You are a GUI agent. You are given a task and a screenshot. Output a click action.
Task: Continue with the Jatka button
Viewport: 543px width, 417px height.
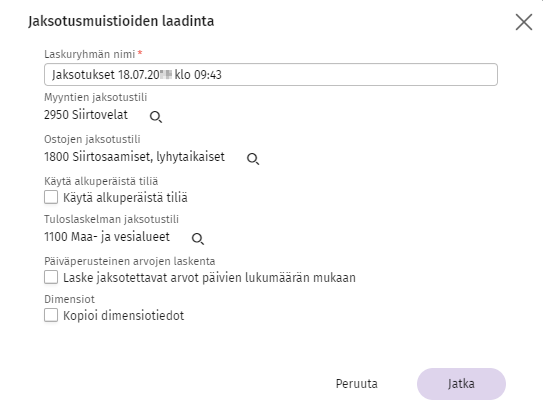[x=461, y=384]
